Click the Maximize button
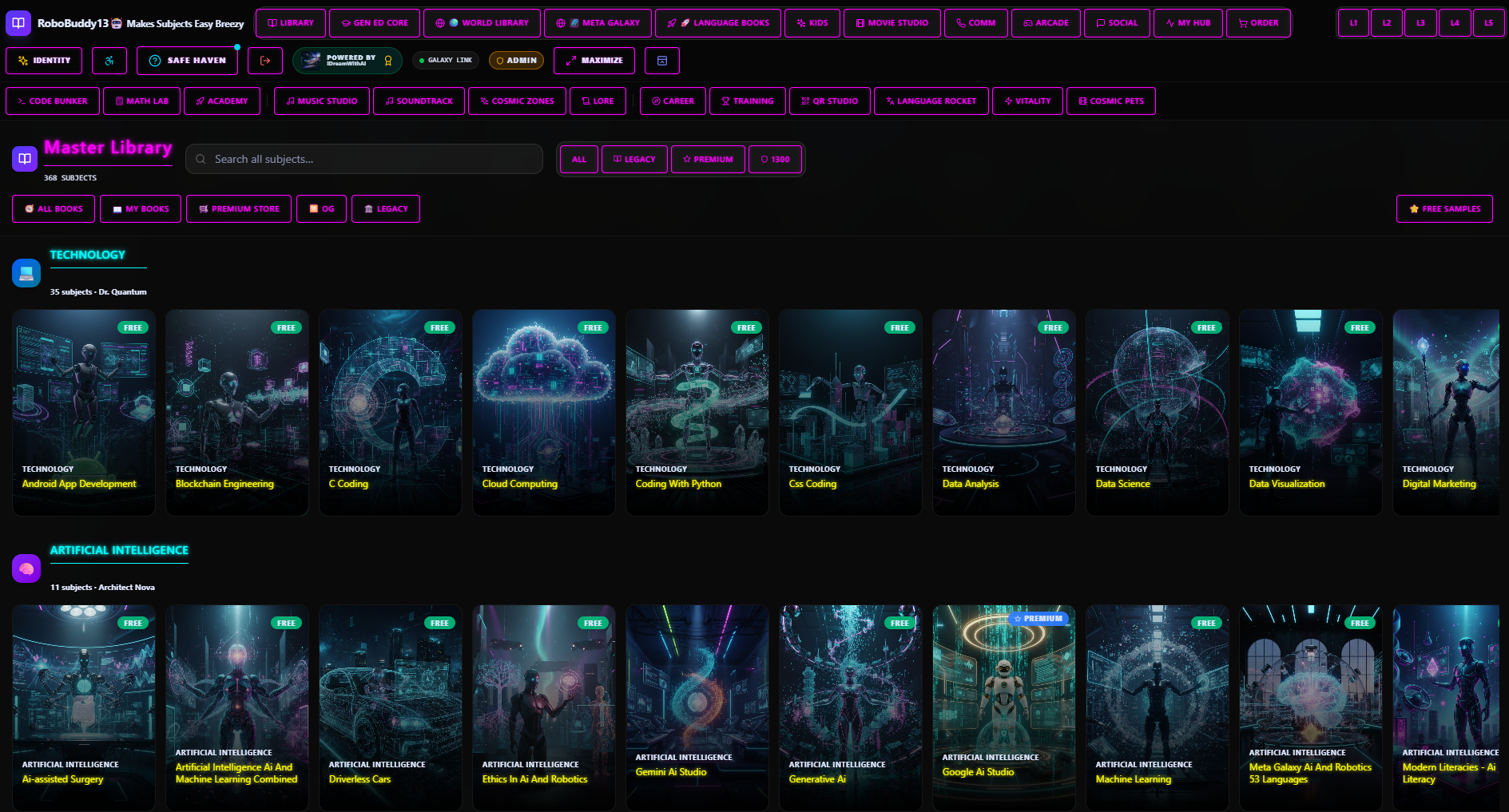1509x812 pixels. (x=594, y=61)
